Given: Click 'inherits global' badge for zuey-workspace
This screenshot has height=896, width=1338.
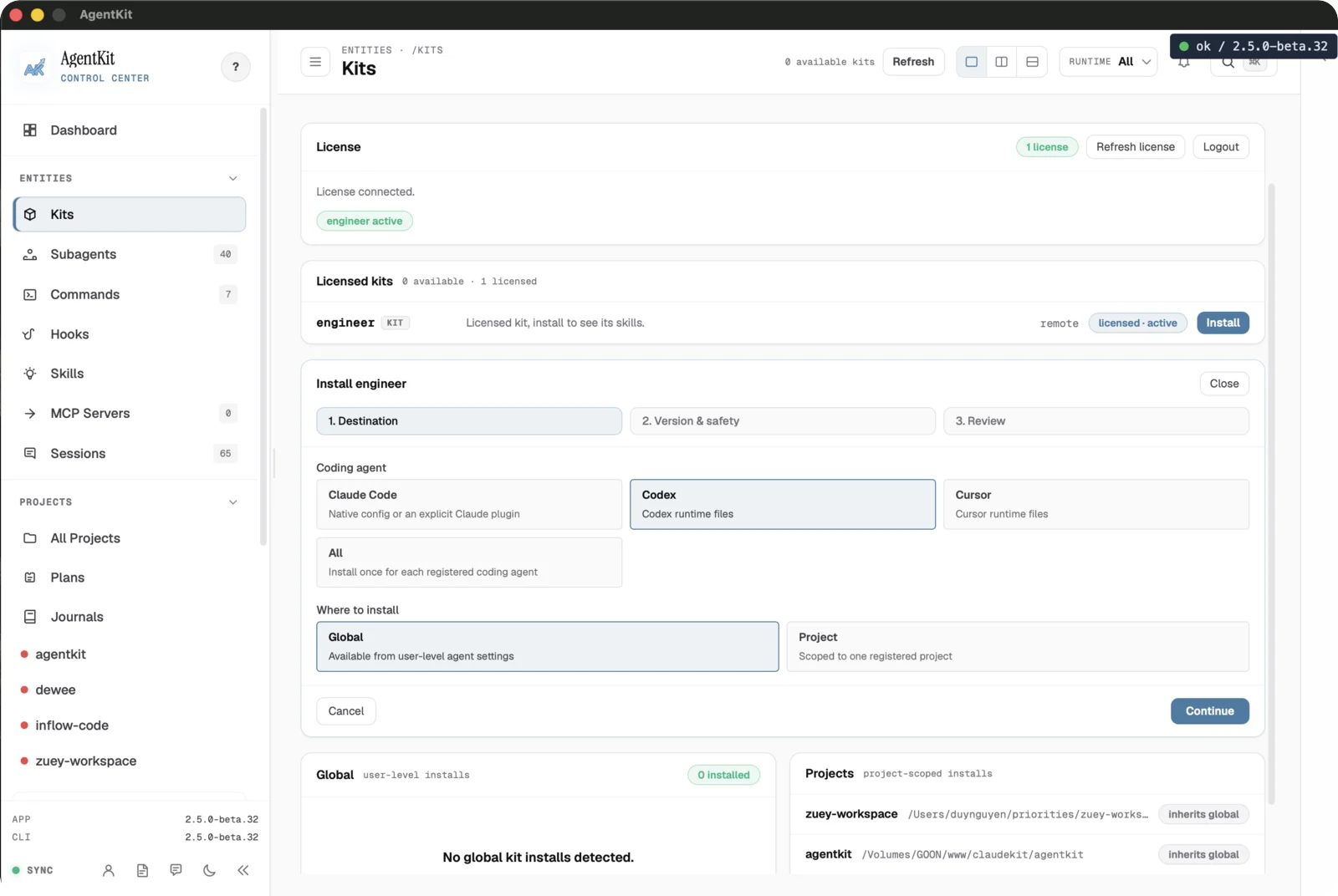Looking at the screenshot, I should (x=1203, y=815).
